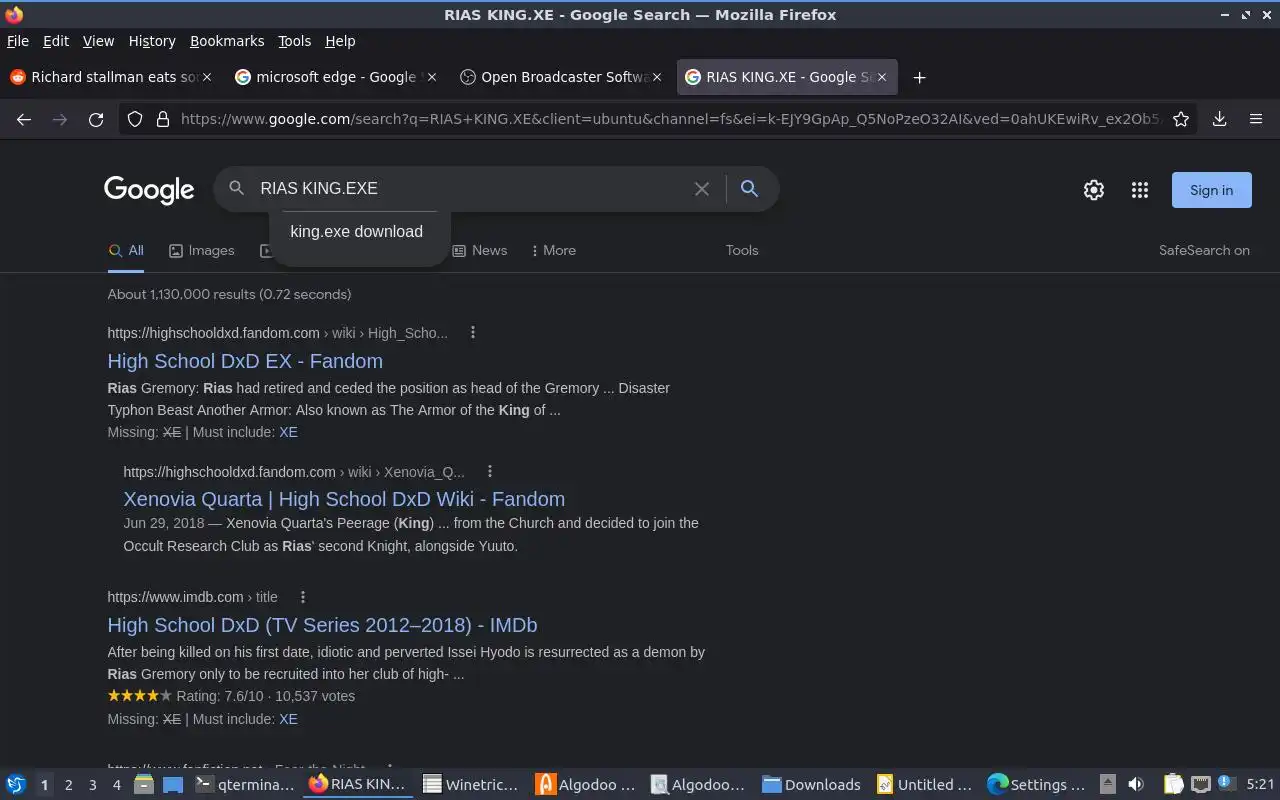Close the Open Broadcaster Software tab
Viewport: 1280px width, 800px height.
(x=657, y=77)
